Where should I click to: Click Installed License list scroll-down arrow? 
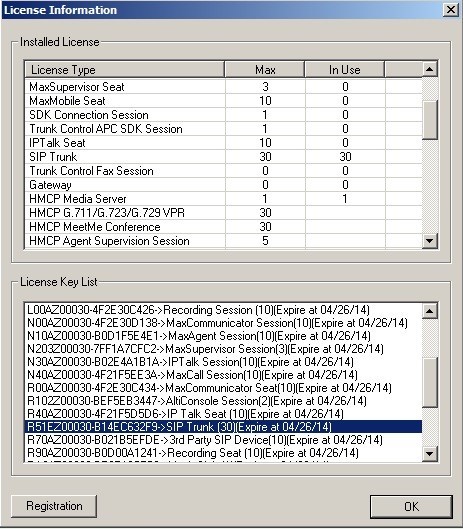[x=430, y=241]
